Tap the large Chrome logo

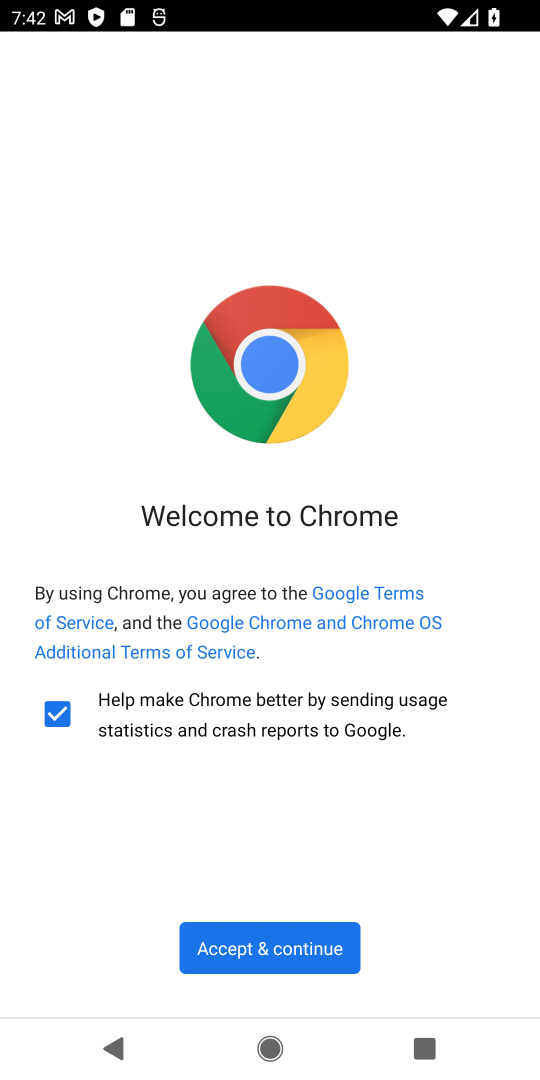pyautogui.click(x=269, y=364)
